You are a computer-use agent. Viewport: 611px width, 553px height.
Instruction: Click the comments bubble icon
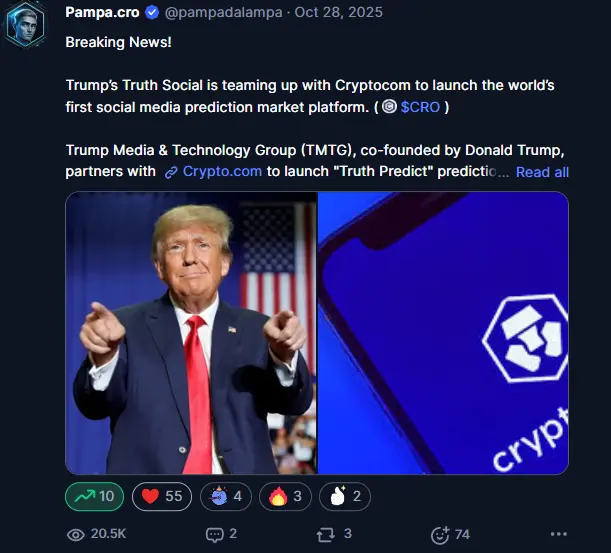pyautogui.click(x=215, y=535)
